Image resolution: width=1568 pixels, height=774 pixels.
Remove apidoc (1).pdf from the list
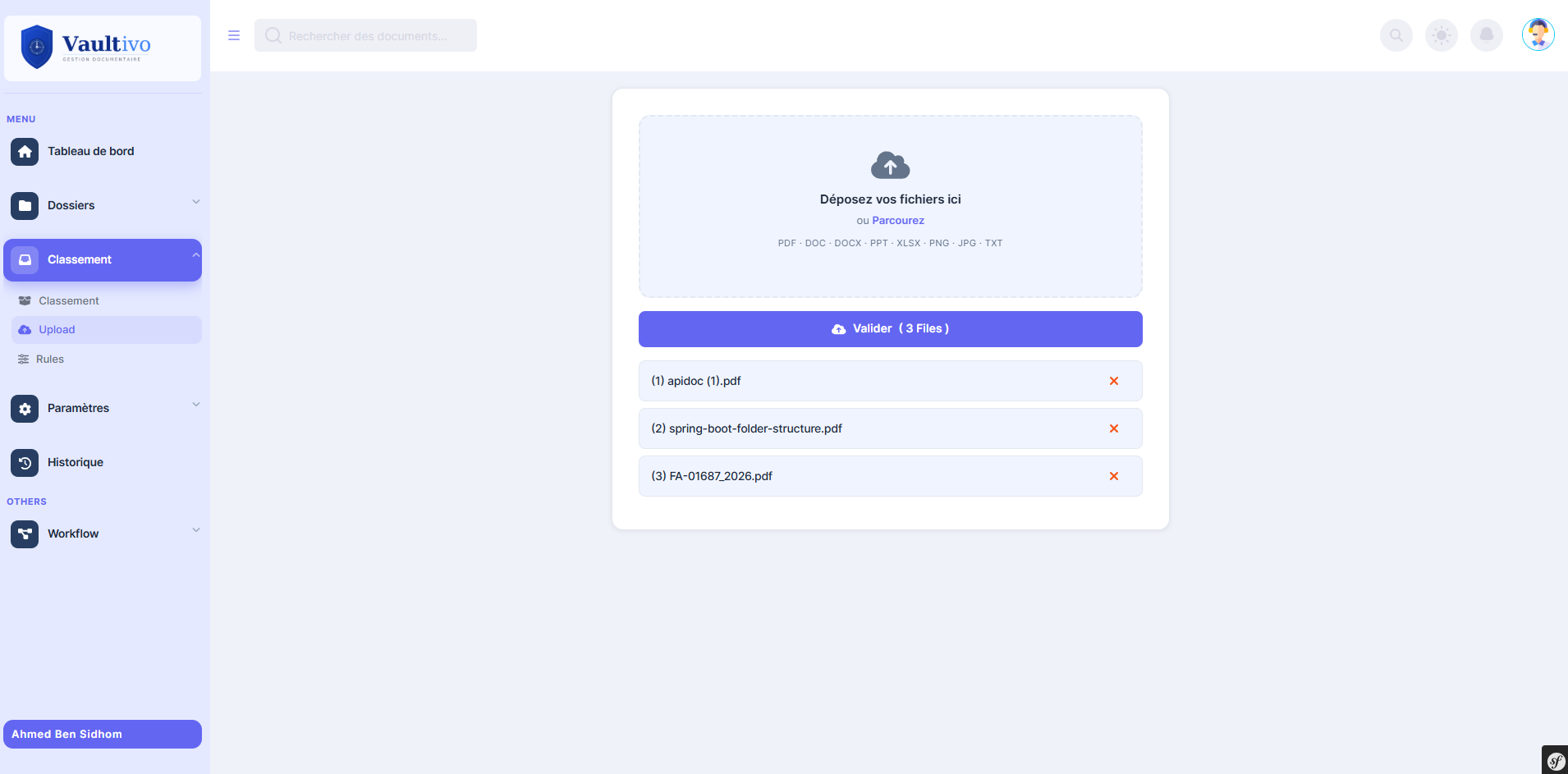click(x=1114, y=381)
